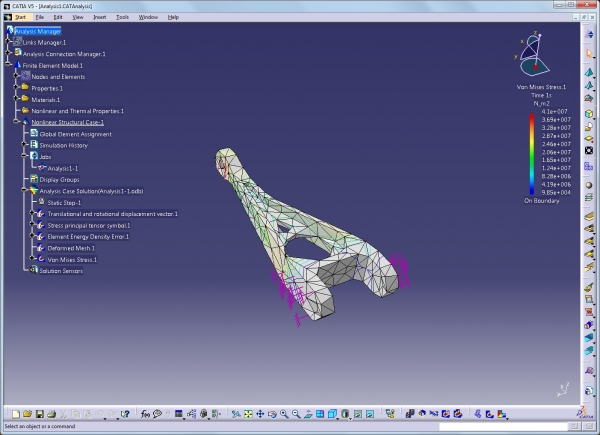Click the 3D compass in viewport

(535, 57)
